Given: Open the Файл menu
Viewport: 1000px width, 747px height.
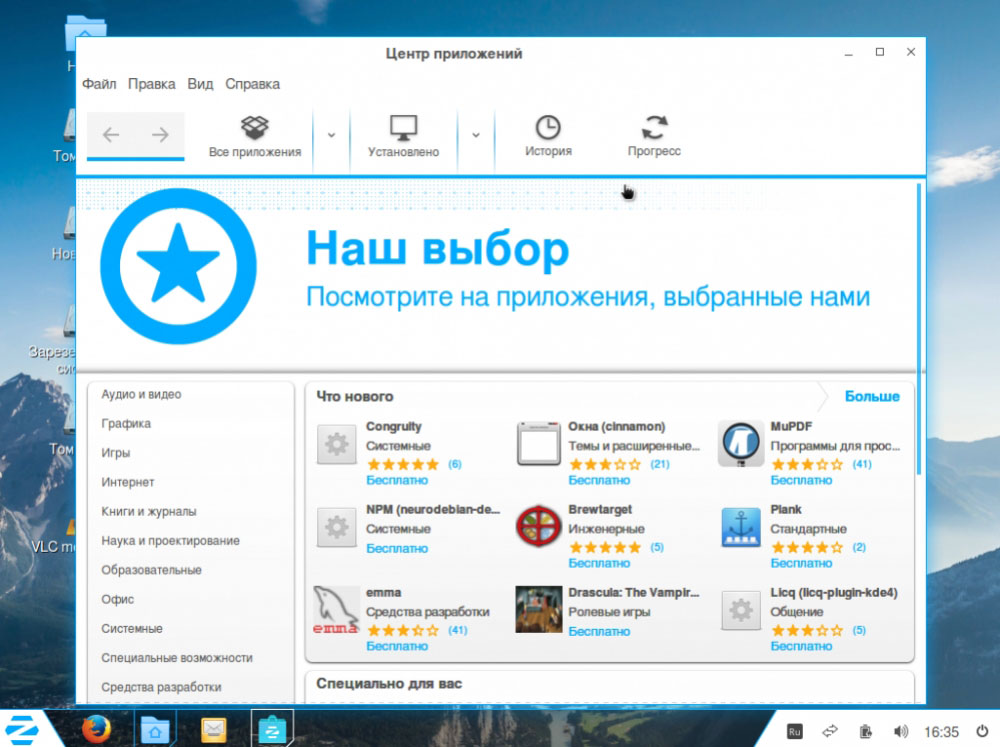Looking at the screenshot, I should pyautogui.click(x=99, y=84).
